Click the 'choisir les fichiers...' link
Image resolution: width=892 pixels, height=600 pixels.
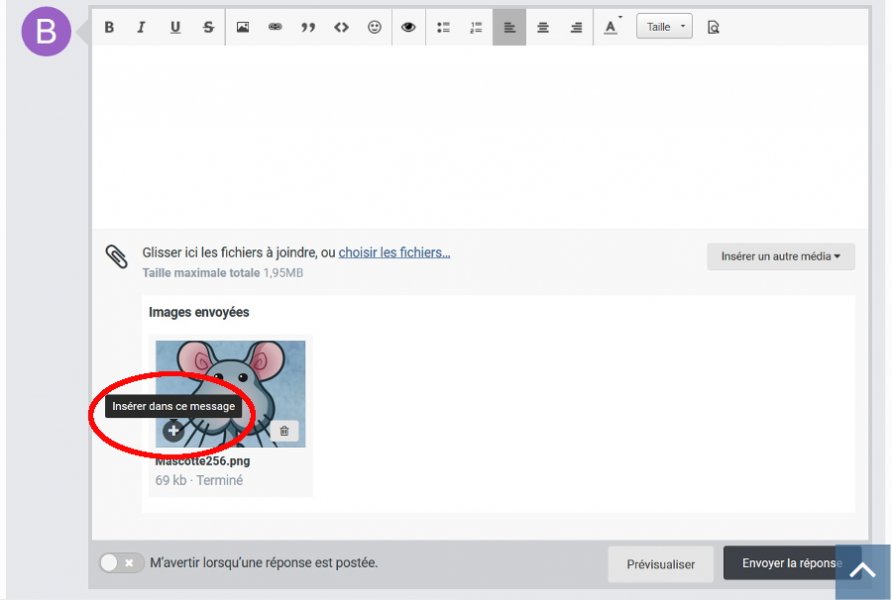[x=394, y=253]
